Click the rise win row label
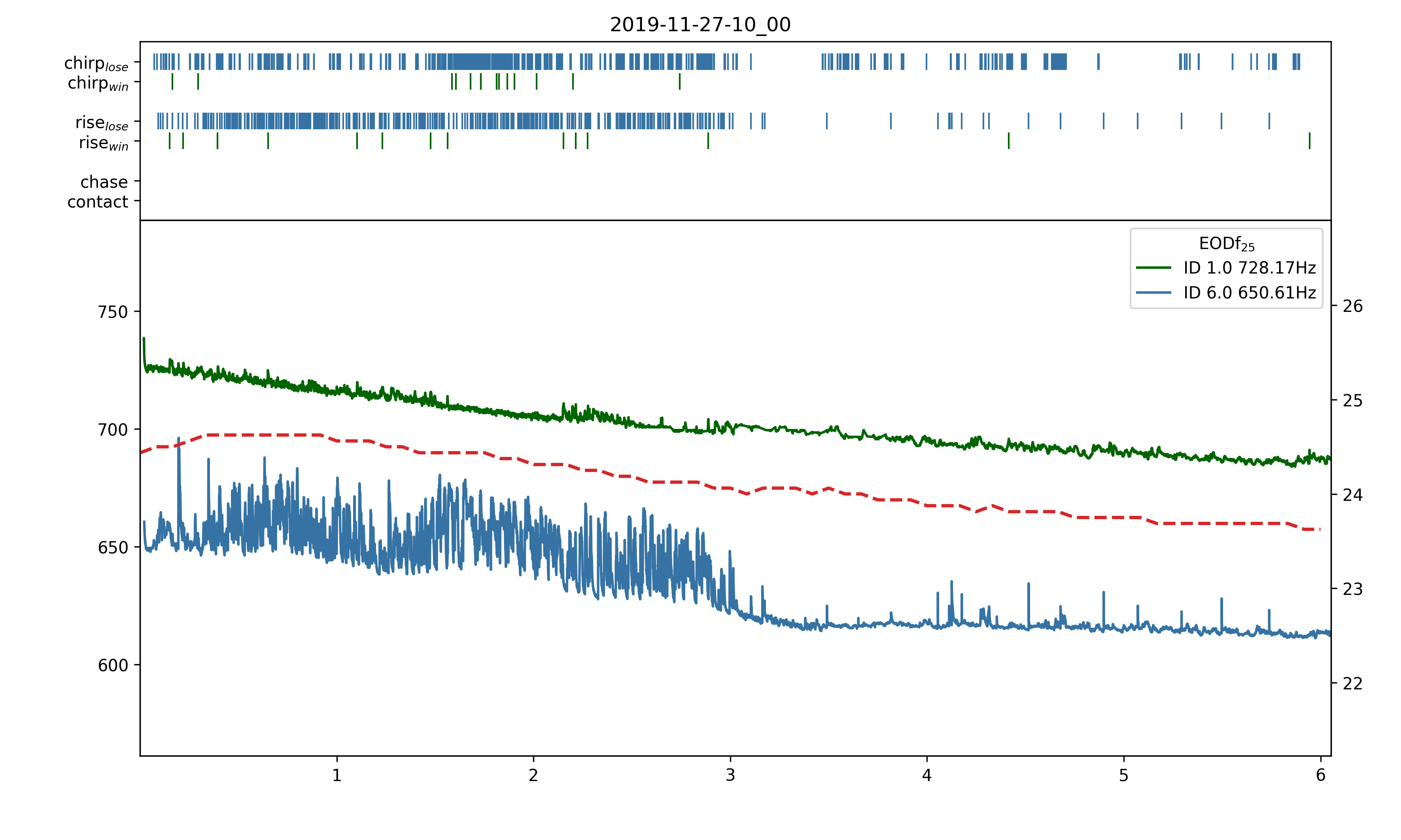1401x840 pixels. pyautogui.click(x=103, y=143)
